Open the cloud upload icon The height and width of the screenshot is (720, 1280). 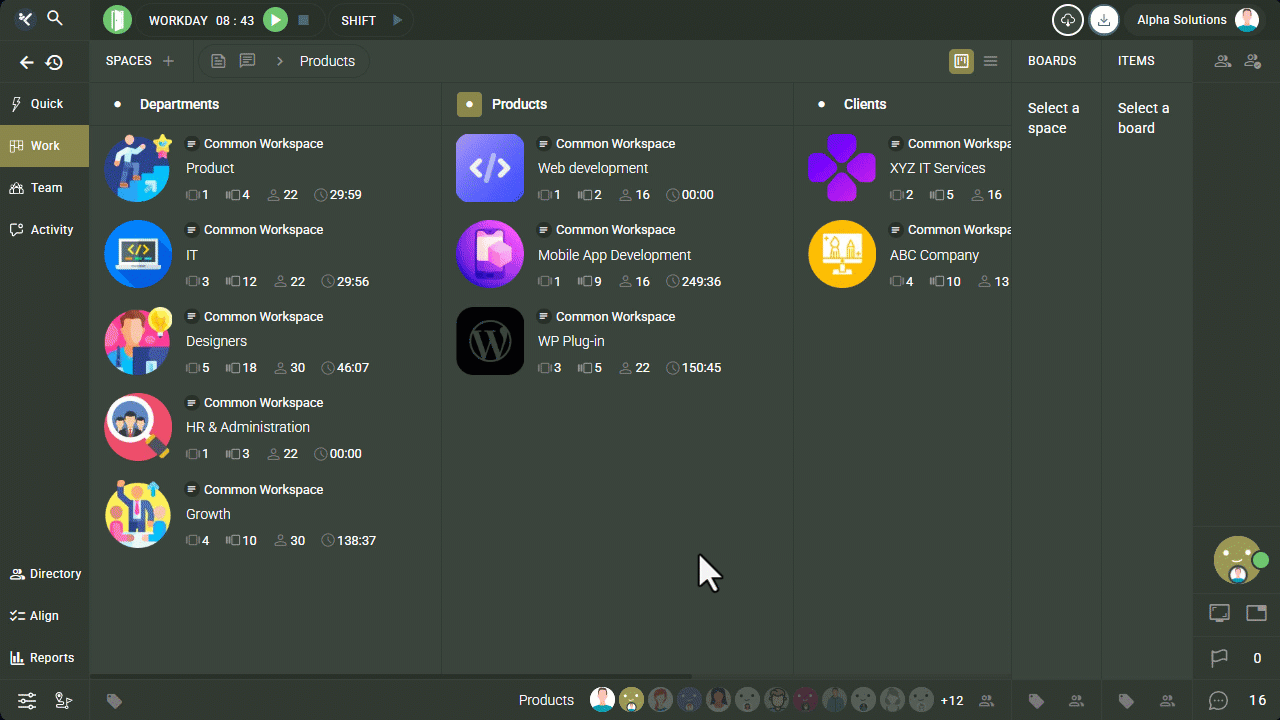pyautogui.click(x=1068, y=20)
